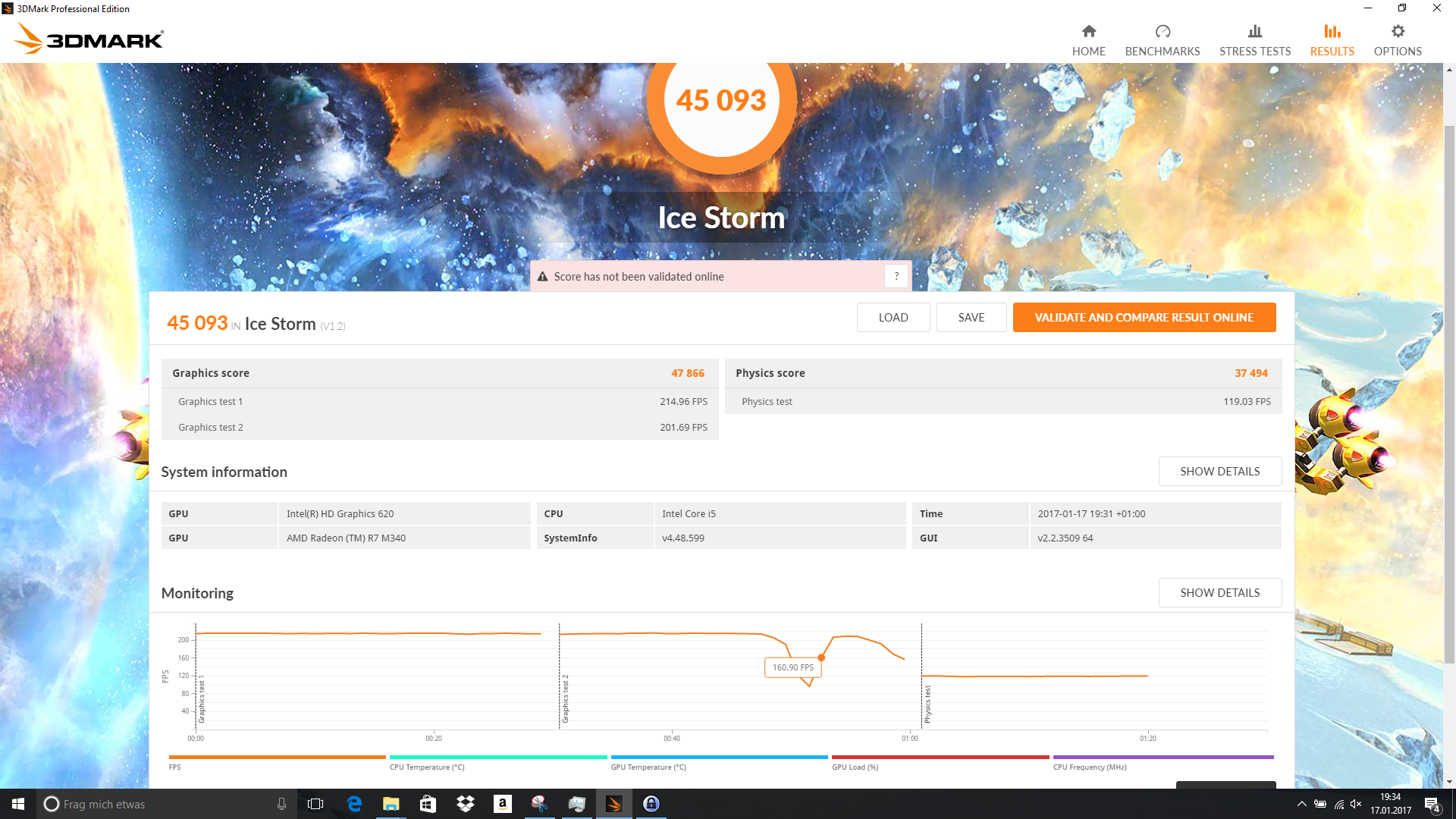Open the BENCHMARKS tab
The width and height of the screenshot is (1456, 819).
pyautogui.click(x=1162, y=40)
